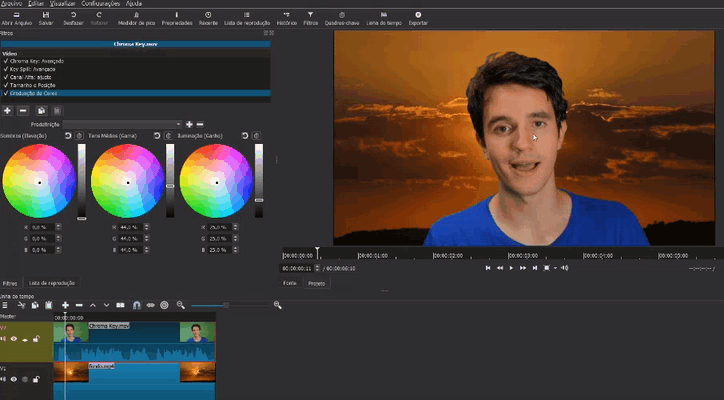Disable the Tamanho e Posição filter checkbox
The height and width of the screenshot is (400, 724).
(6, 85)
